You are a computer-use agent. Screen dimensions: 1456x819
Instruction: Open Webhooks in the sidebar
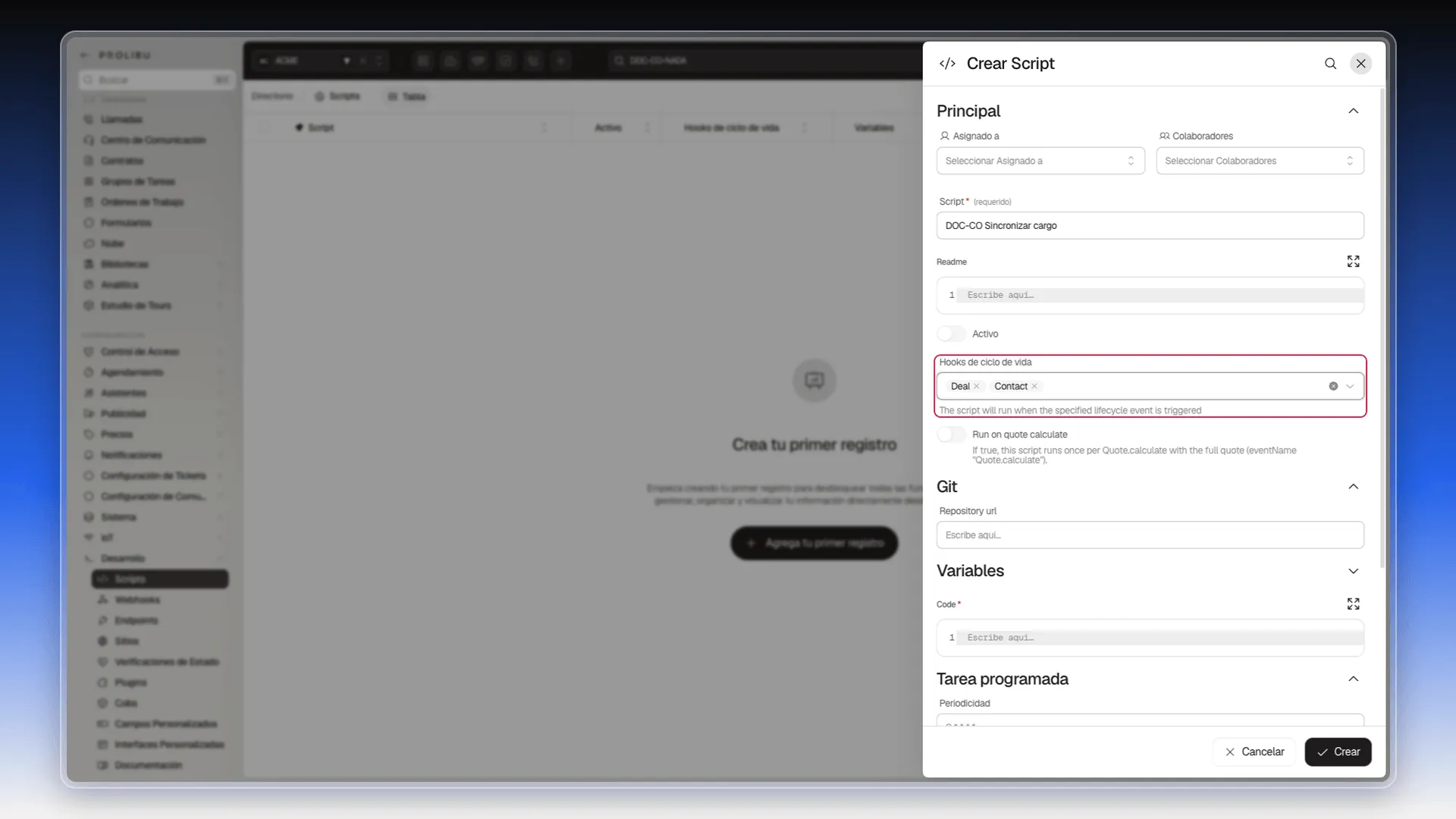137,600
